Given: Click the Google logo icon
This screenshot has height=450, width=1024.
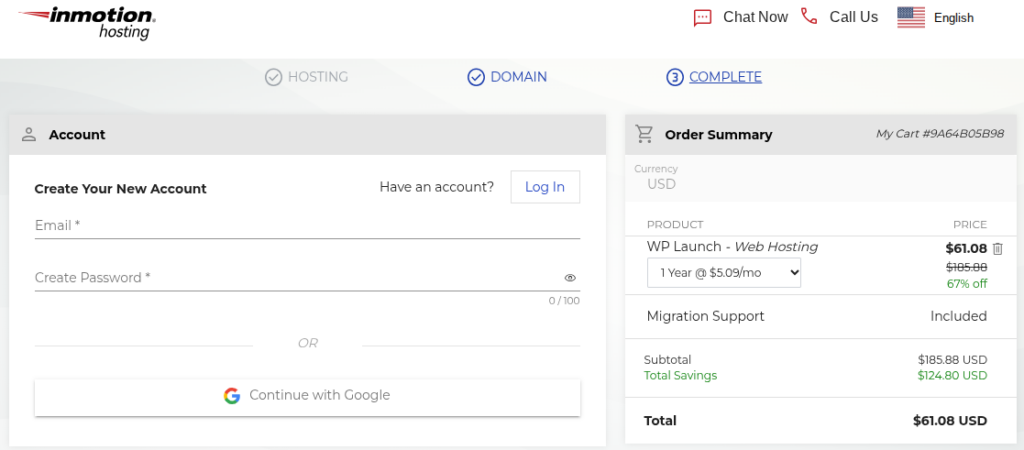Looking at the screenshot, I should tap(232, 396).
